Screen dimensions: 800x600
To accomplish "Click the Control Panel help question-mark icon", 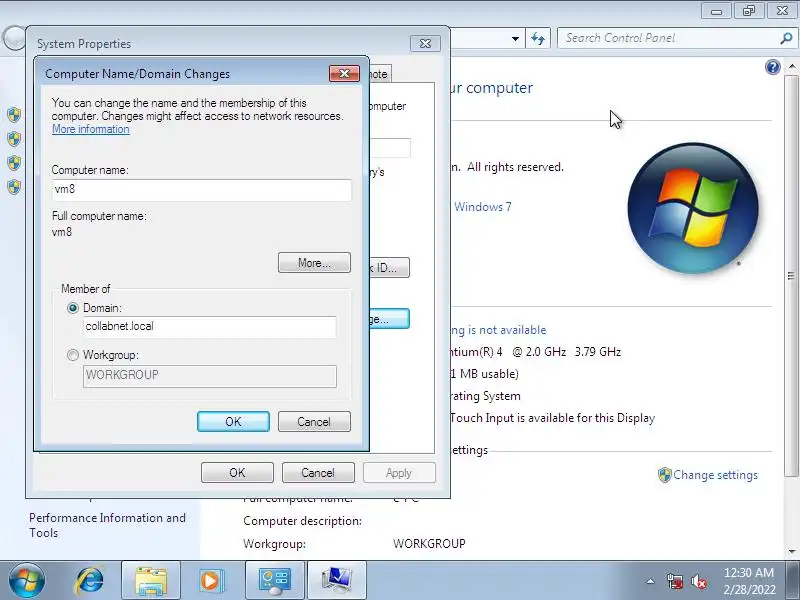I will 772,67.
